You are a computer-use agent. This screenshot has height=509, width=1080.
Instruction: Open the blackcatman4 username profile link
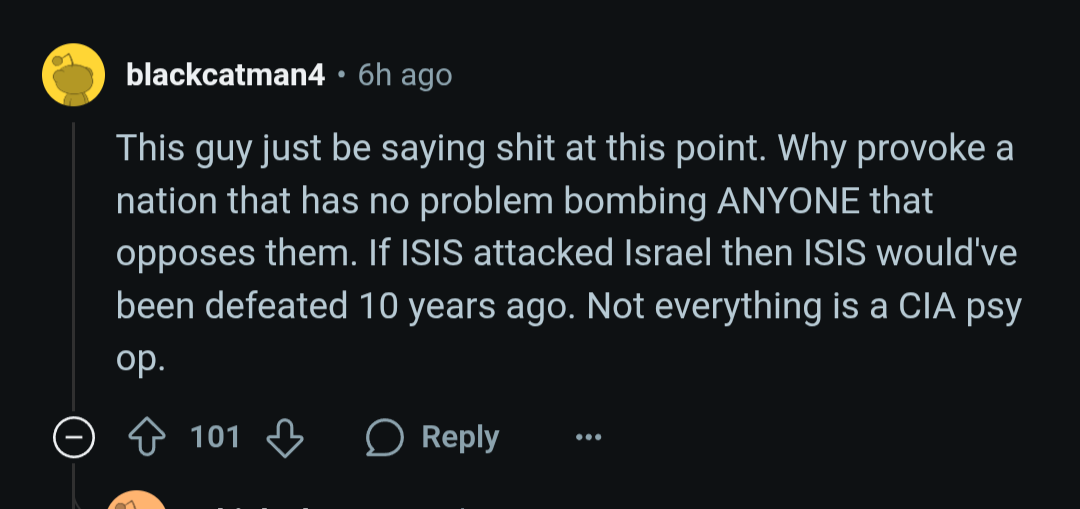coord(225,75)
